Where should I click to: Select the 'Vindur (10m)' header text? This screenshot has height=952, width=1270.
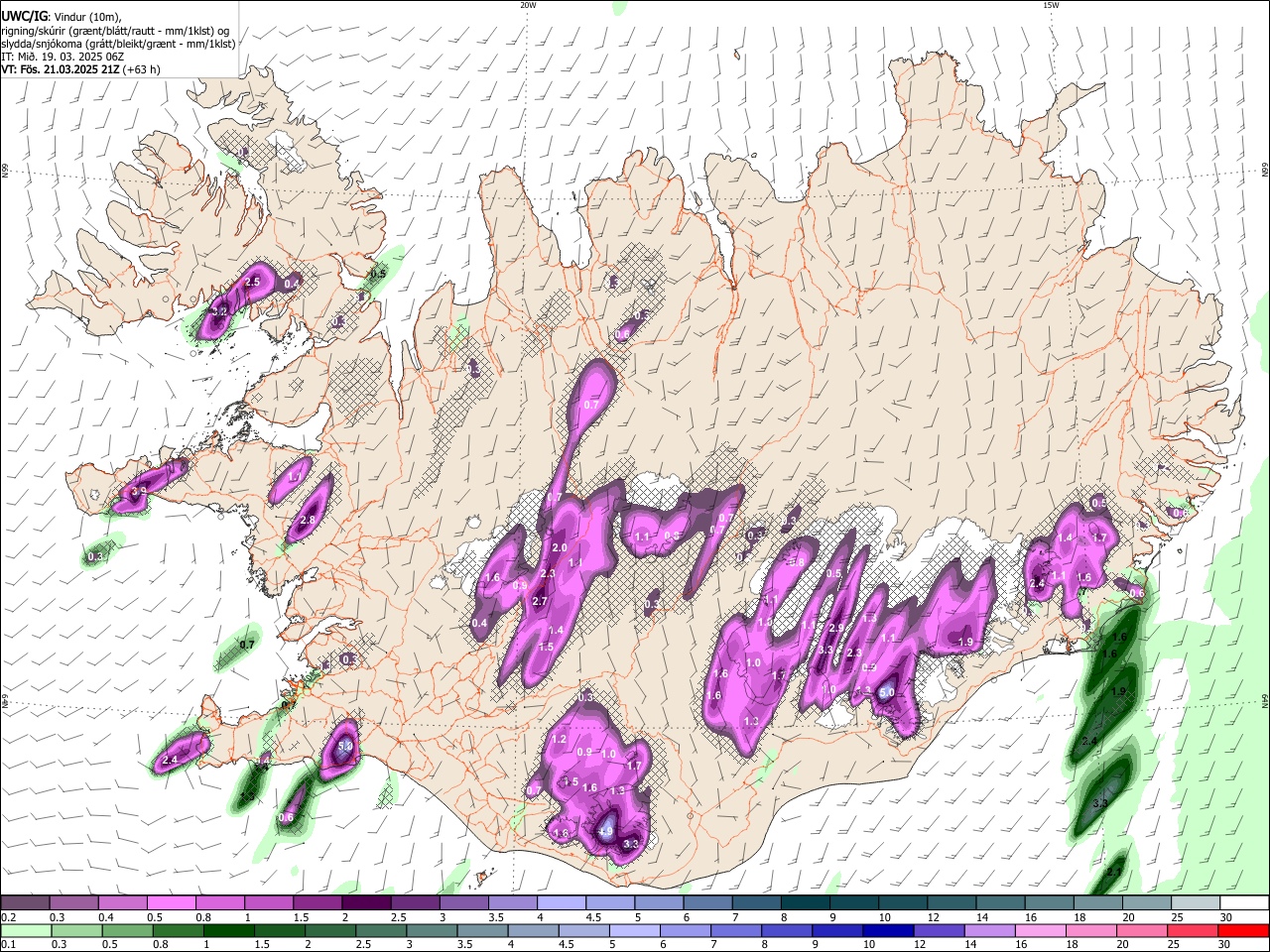[86, 16]
